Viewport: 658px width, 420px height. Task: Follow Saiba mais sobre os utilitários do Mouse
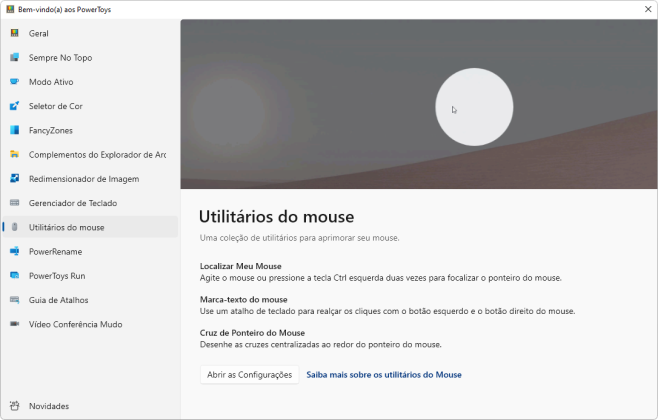click(x=384, y=375)
